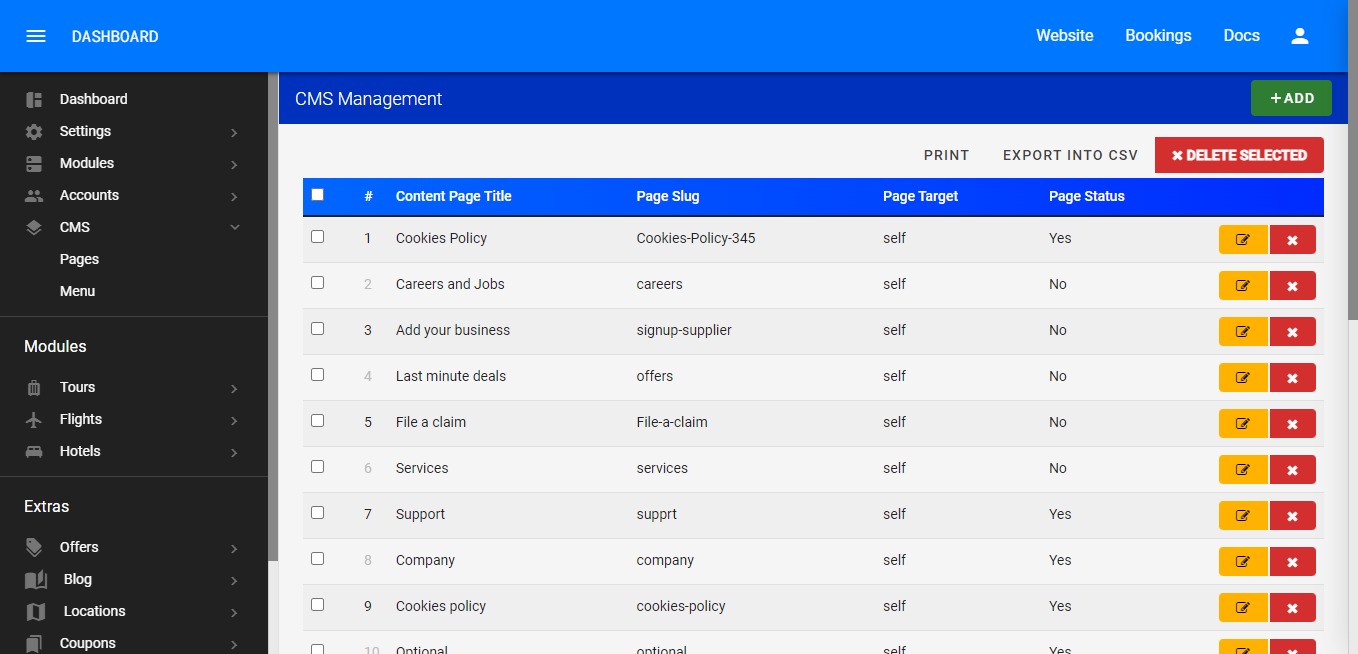Click the Flights airplane icon in sidebar
Screen dimensions: 1358x654
(x=34, y=420)
